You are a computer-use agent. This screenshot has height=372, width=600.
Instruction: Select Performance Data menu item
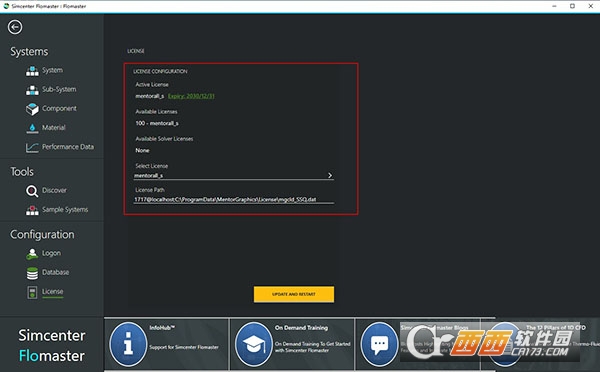tap(68, 147)
